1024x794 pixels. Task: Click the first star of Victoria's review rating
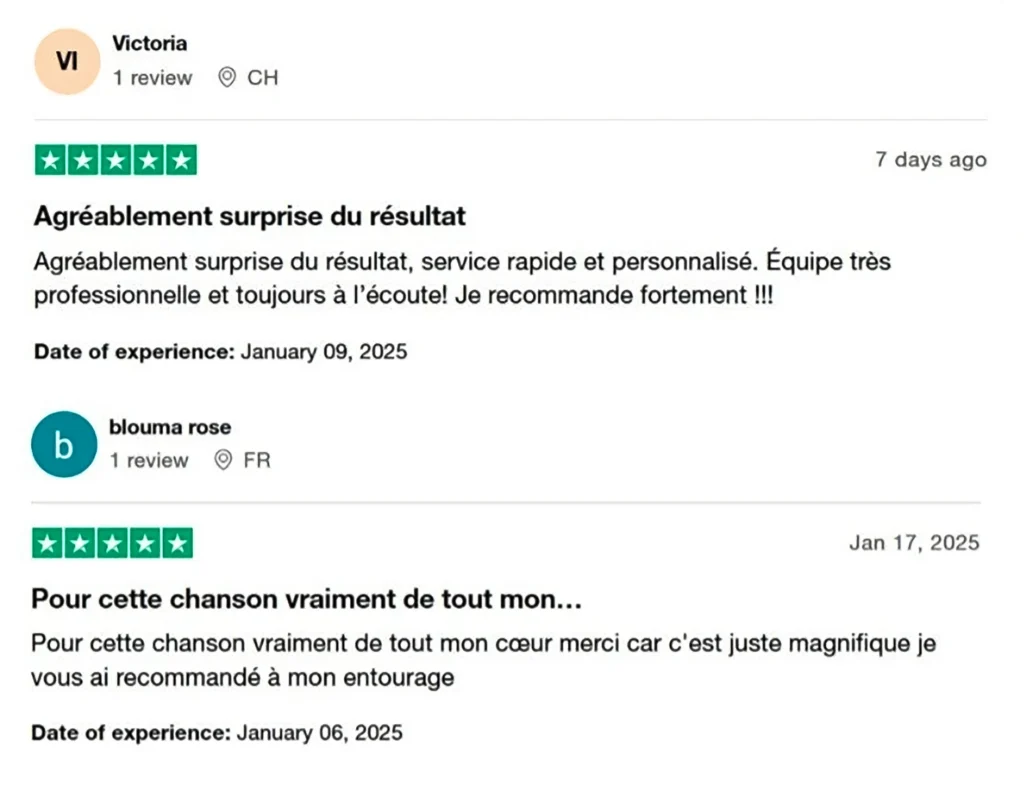coord(51,160)
